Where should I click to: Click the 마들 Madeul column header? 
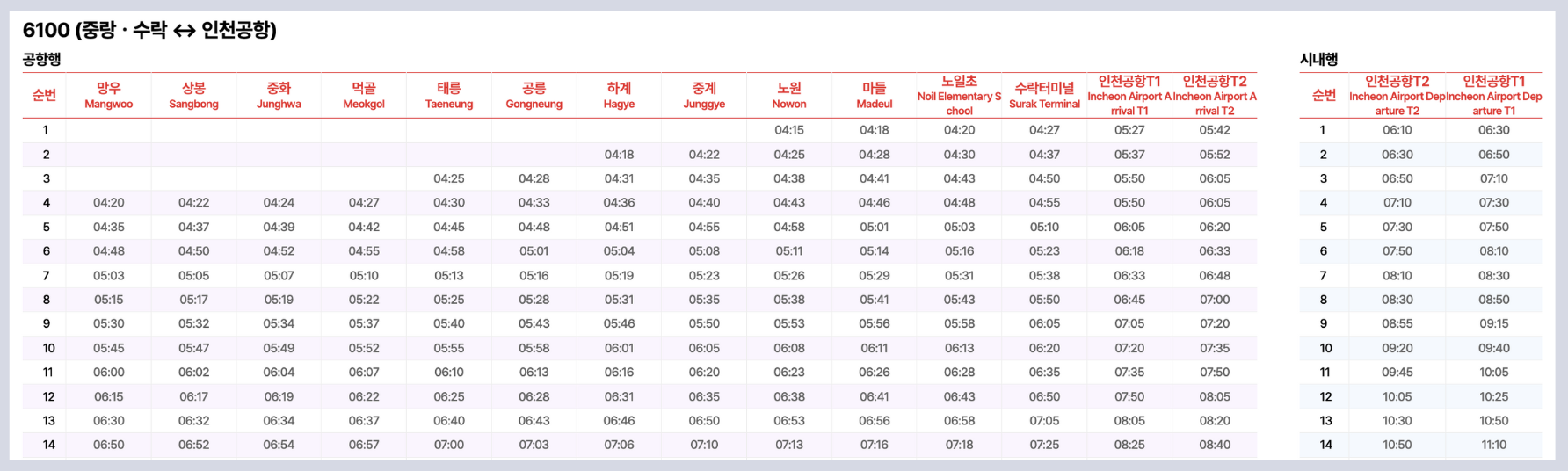click(875, 95)
